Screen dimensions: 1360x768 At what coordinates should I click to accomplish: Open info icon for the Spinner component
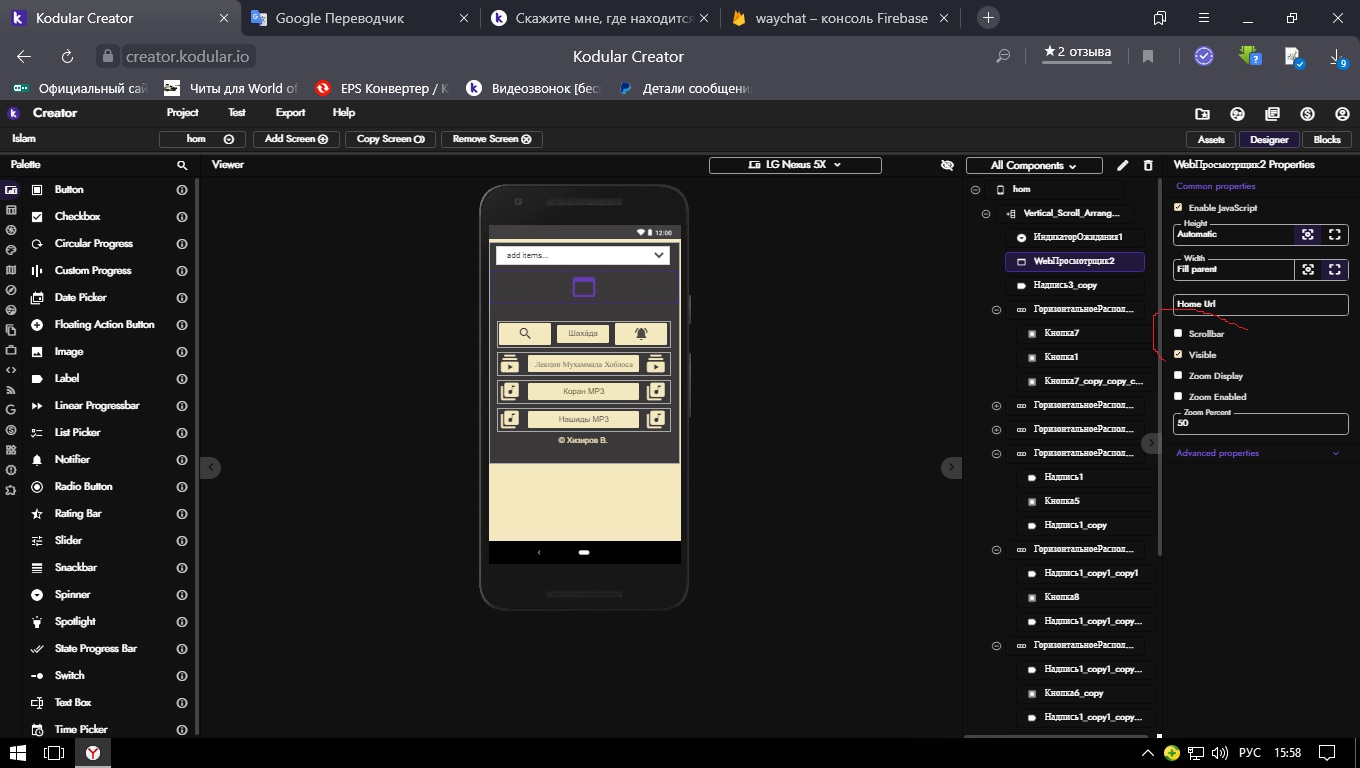tap(182, 595)
